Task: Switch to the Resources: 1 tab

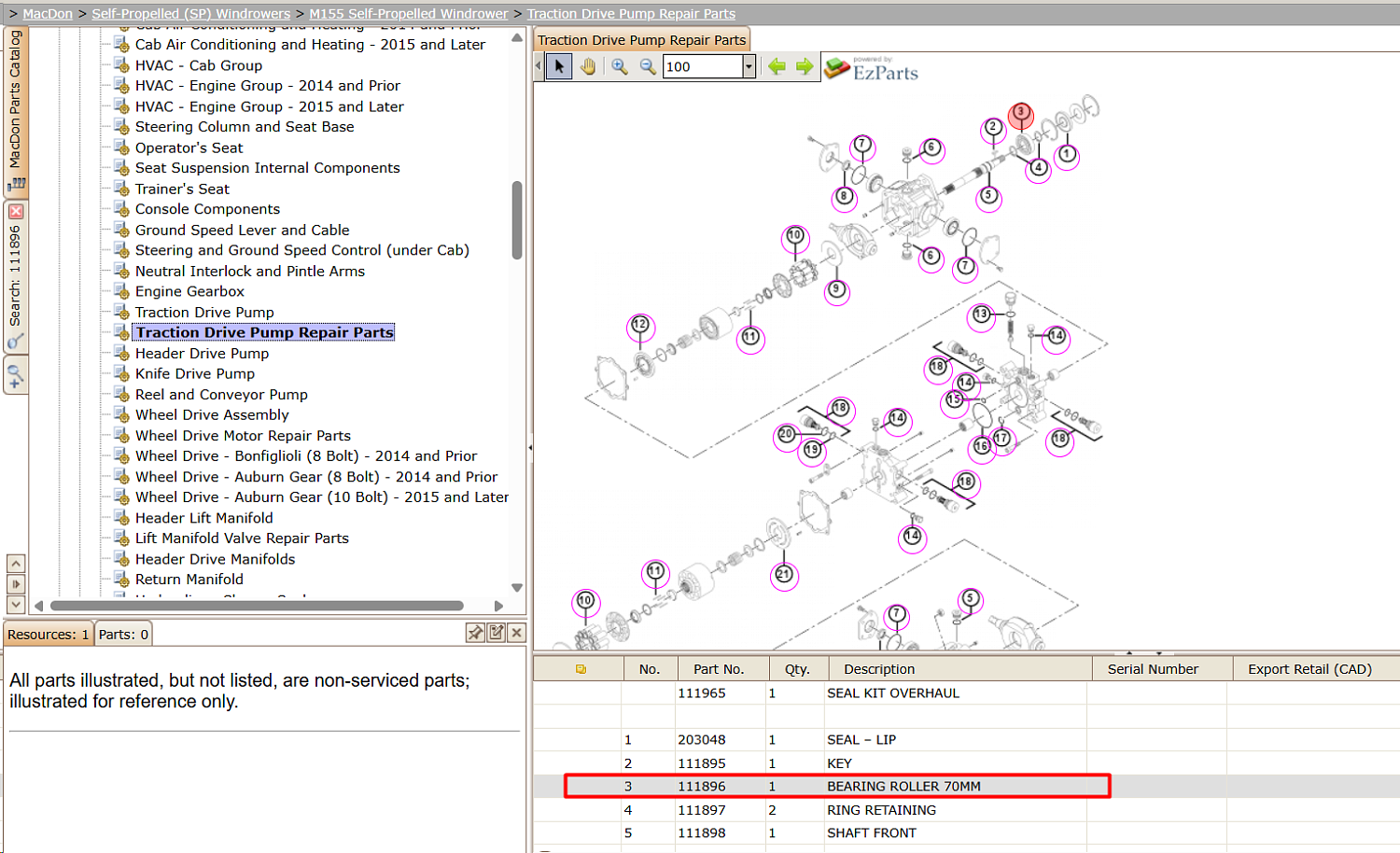Action: 48,635
